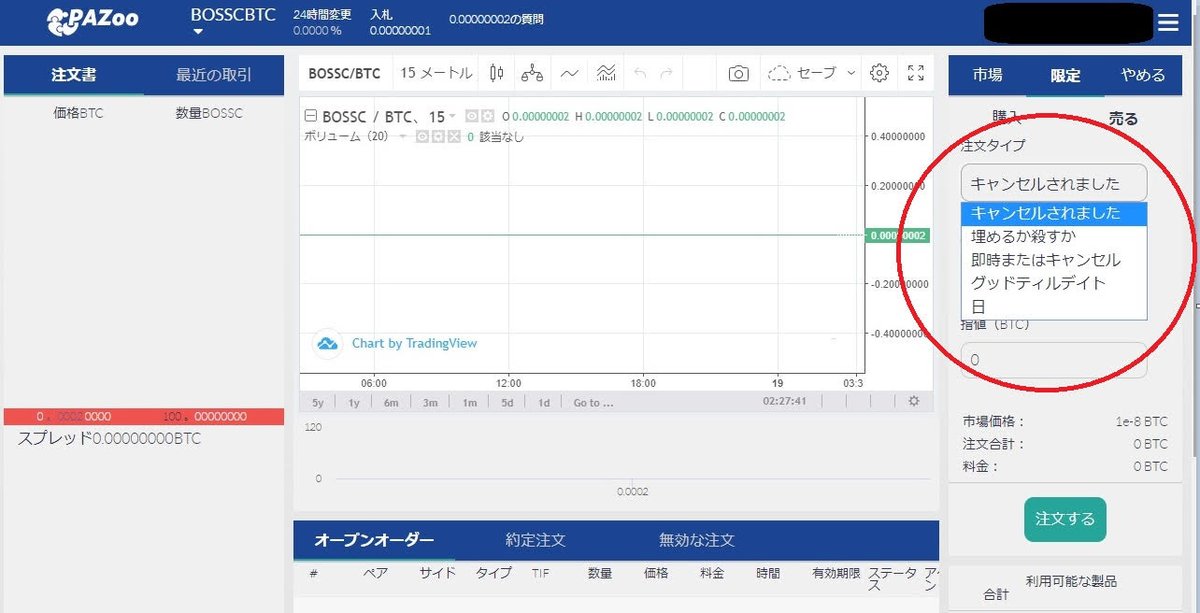The image size is (1200, 613).
Task: Switch to やめる order tab
Action: click(x=1143, y=75)
